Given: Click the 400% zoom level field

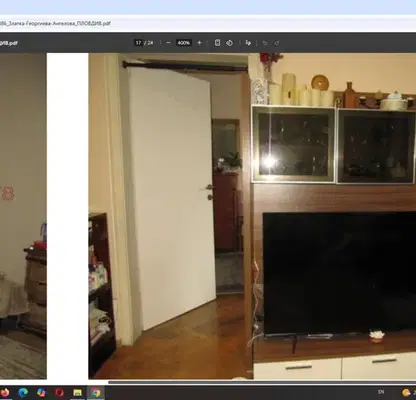Looking at the screenshot, I should click(x=184, y=43).
